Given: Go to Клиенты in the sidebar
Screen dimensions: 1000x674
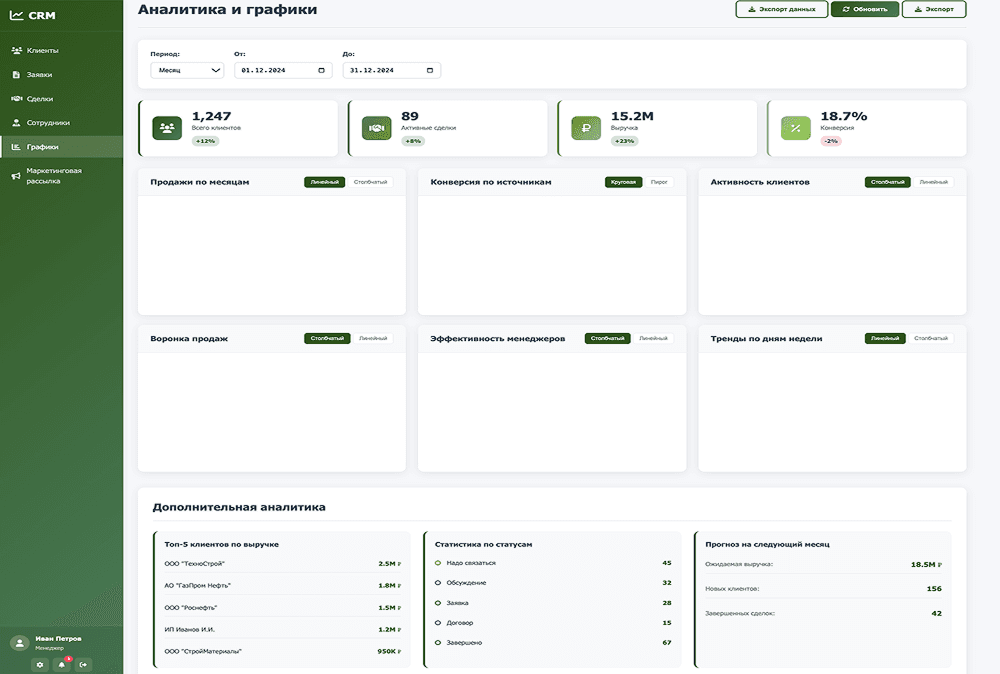Looking at the screenshot, I should (42, 50).
